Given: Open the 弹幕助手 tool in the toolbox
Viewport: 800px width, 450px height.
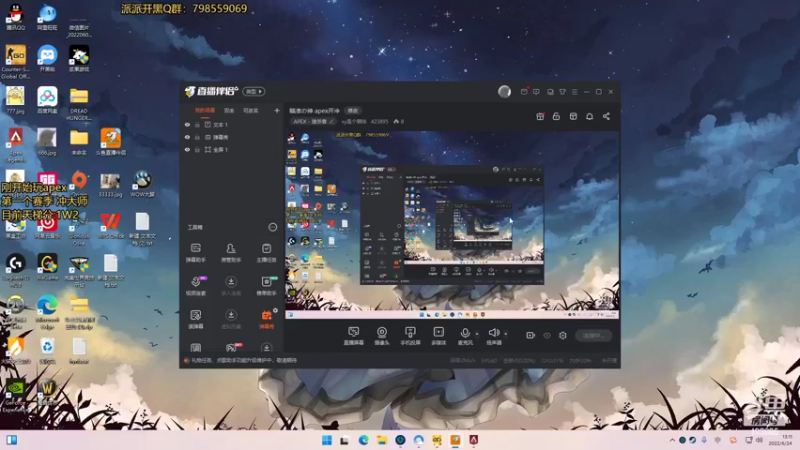Looking at the screenshot, I should pos(195,252).
